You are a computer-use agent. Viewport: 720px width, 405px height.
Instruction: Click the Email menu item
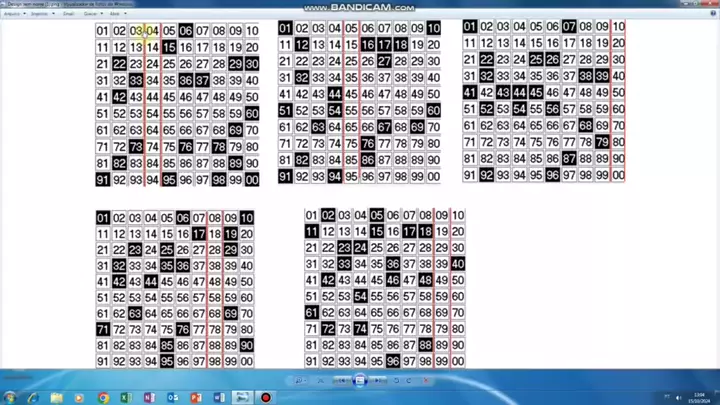tap(67, 14)
